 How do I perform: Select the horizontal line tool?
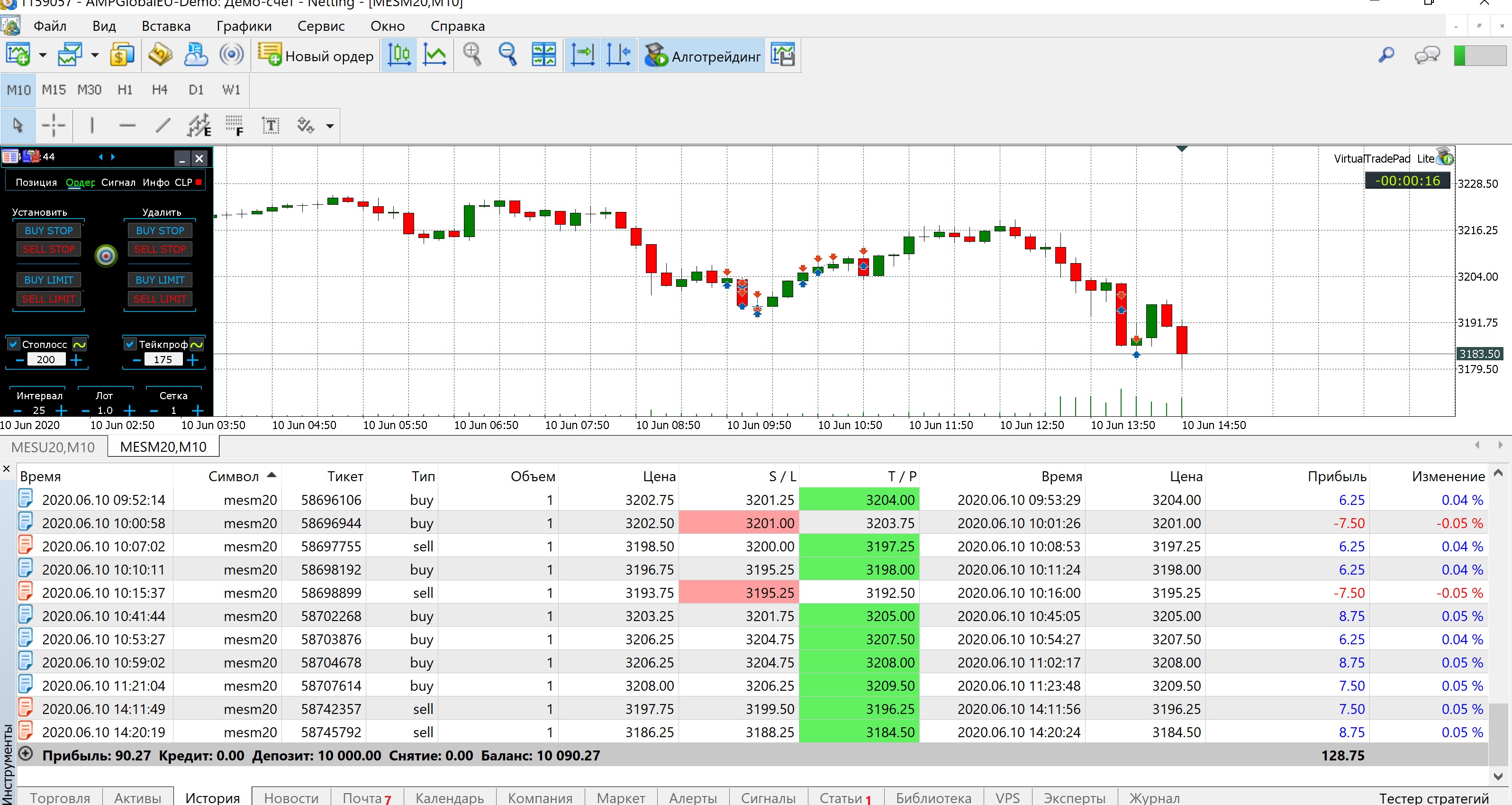pyautogui.click(x=127, y=125)
